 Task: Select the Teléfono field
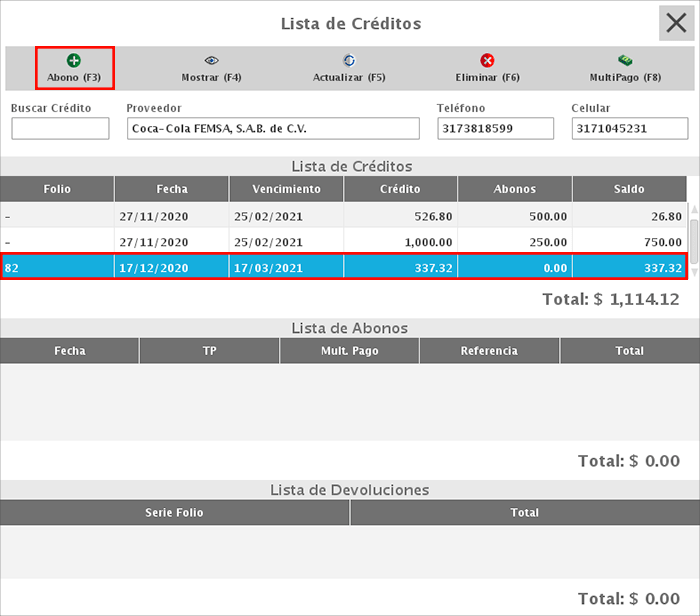point(495,129)
